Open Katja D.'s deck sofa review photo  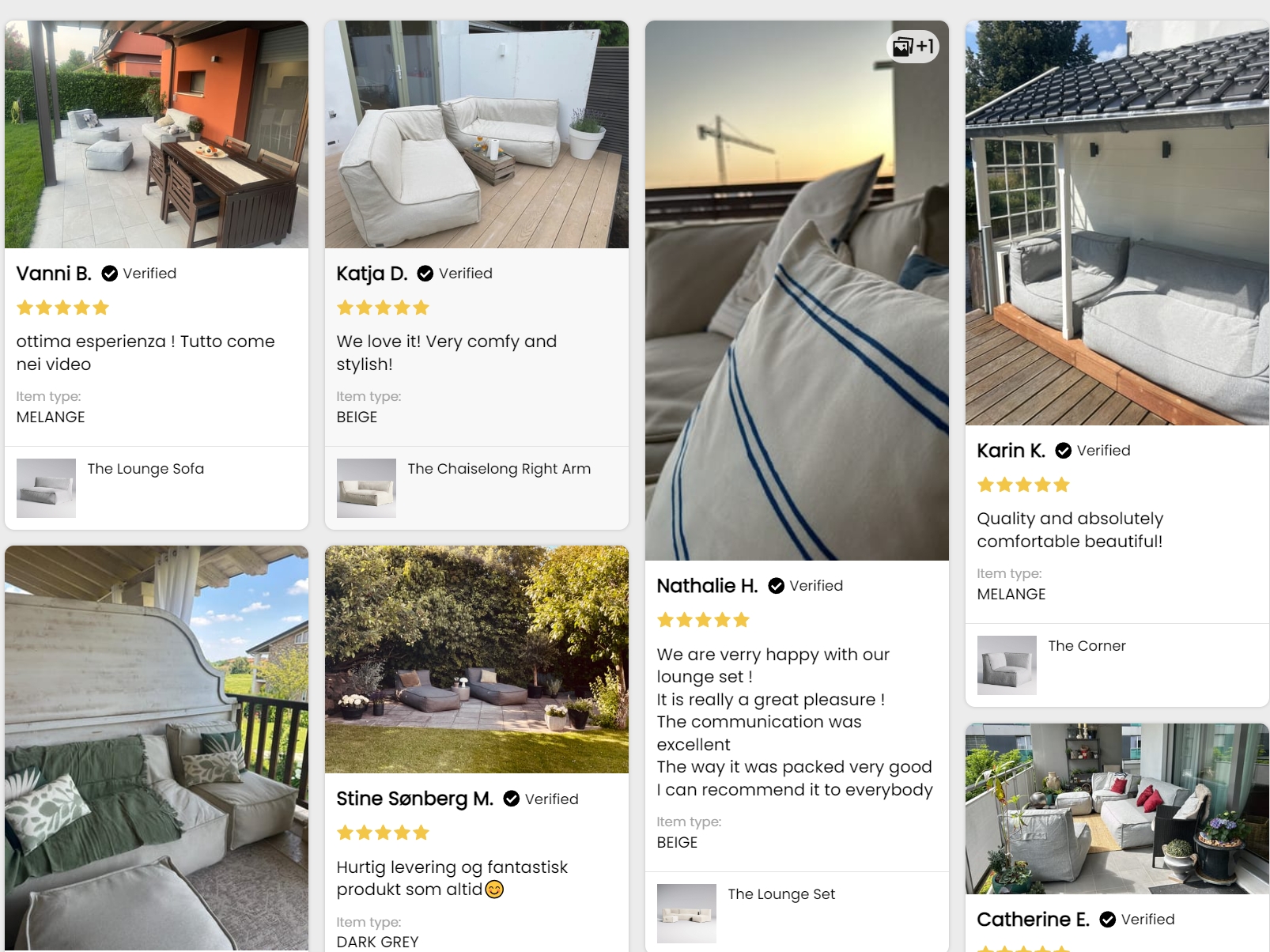click(477, 134)
